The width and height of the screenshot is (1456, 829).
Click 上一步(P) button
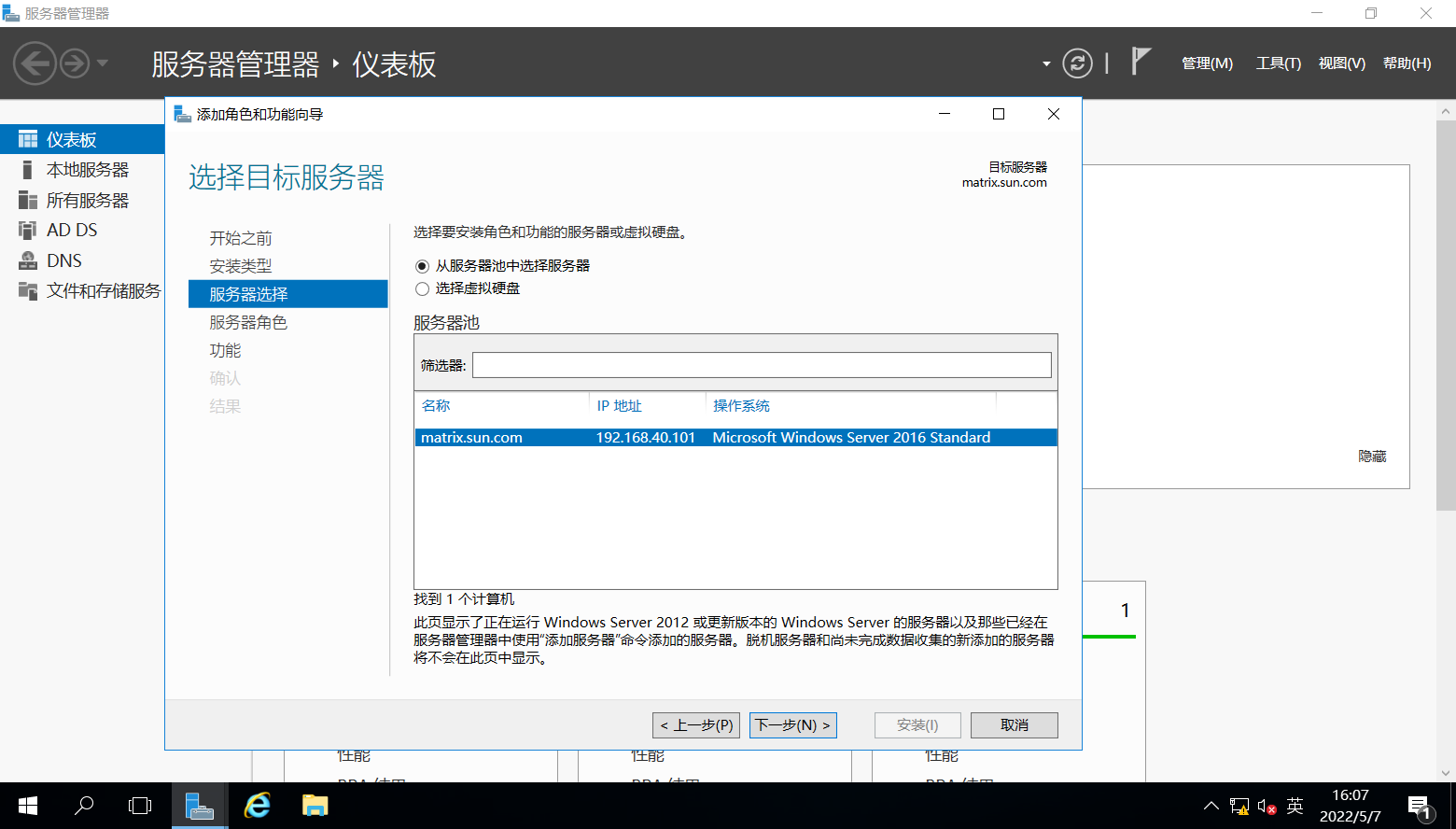(695, 725)
